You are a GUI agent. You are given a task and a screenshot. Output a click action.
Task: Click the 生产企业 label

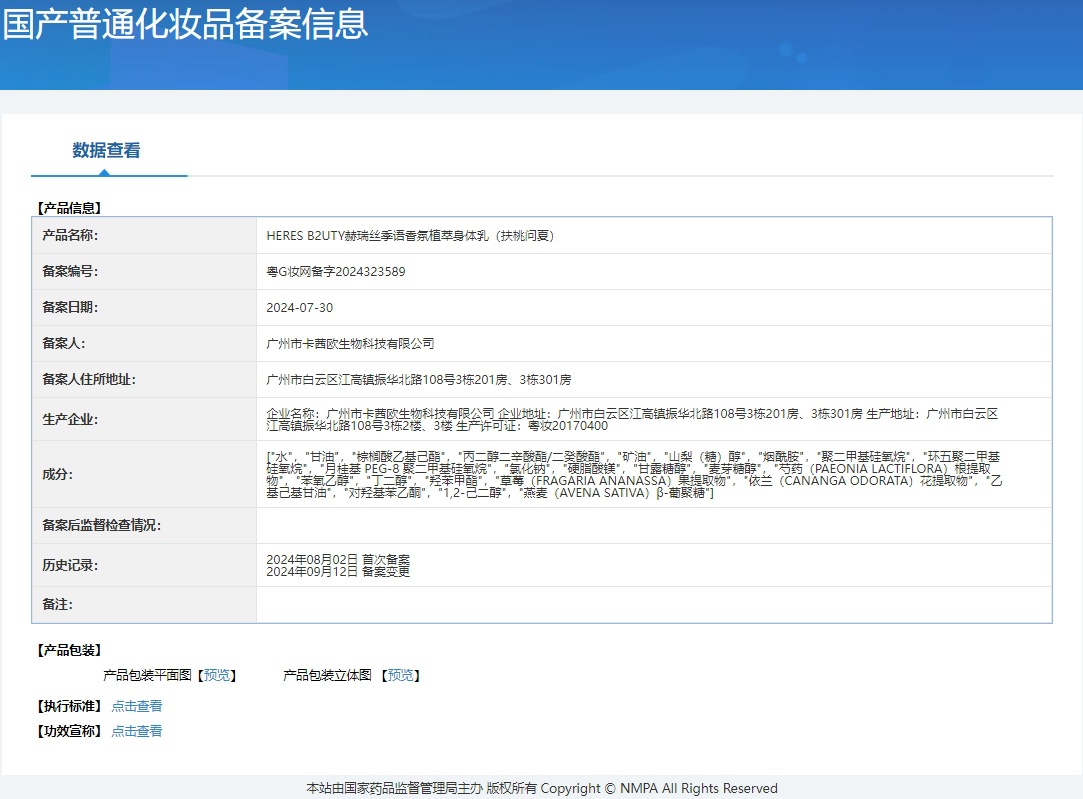click(x=70, y=419)
